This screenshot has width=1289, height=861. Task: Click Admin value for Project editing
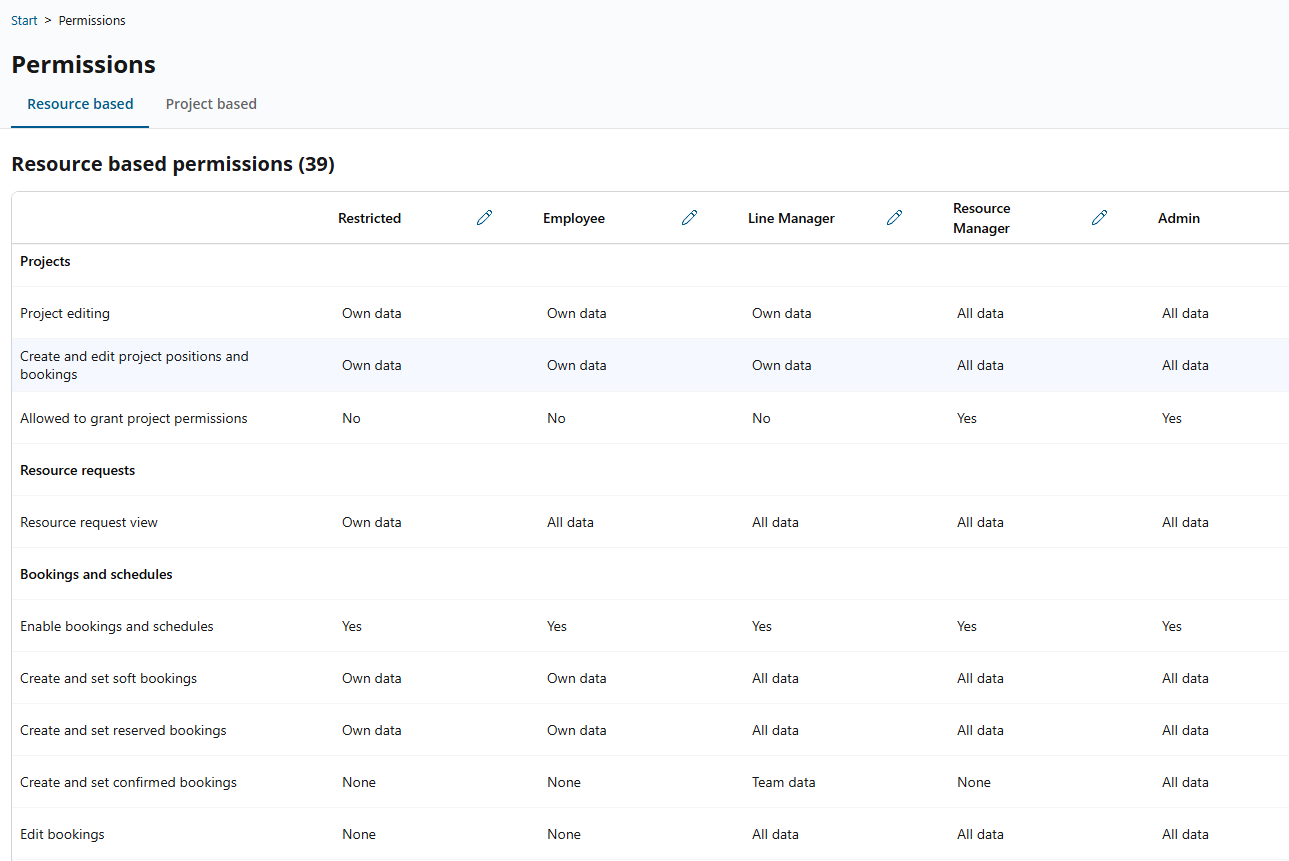coord(1185,313)
